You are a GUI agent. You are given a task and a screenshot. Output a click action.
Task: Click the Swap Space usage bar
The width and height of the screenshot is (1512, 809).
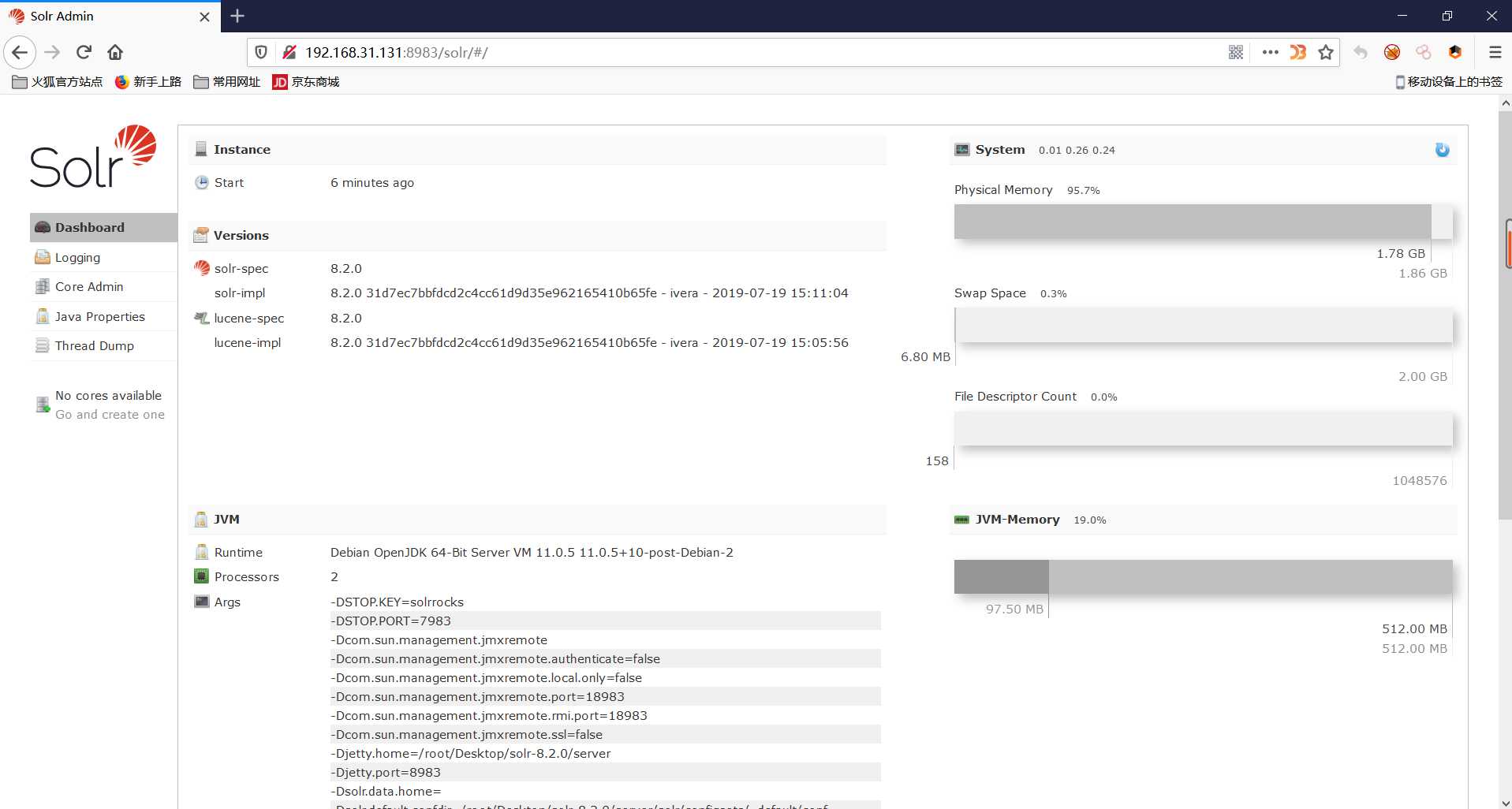[x=1203, y=325]
